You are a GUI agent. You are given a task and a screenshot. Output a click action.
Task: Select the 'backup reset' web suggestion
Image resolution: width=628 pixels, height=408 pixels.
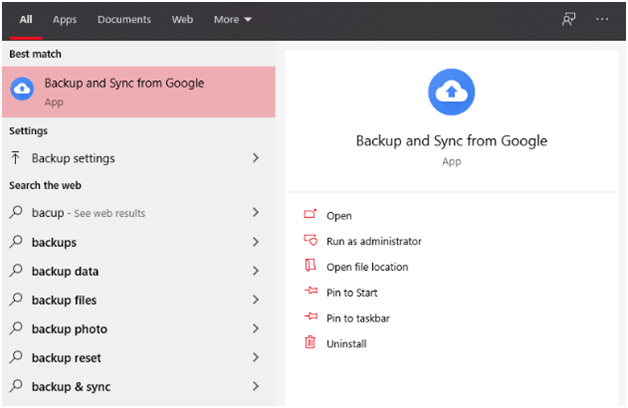tap(139, 358)
